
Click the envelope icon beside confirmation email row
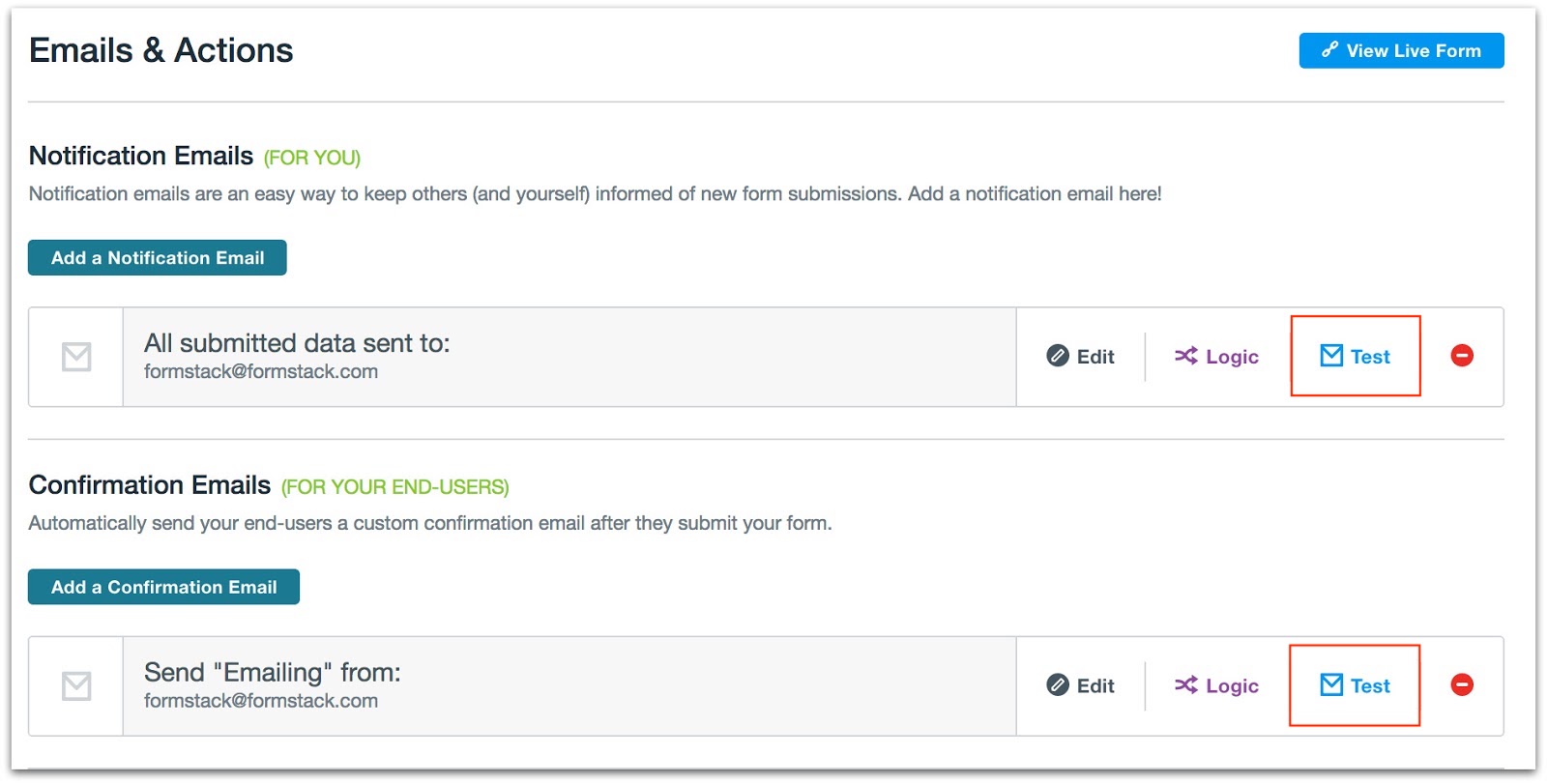pos(76,686)
